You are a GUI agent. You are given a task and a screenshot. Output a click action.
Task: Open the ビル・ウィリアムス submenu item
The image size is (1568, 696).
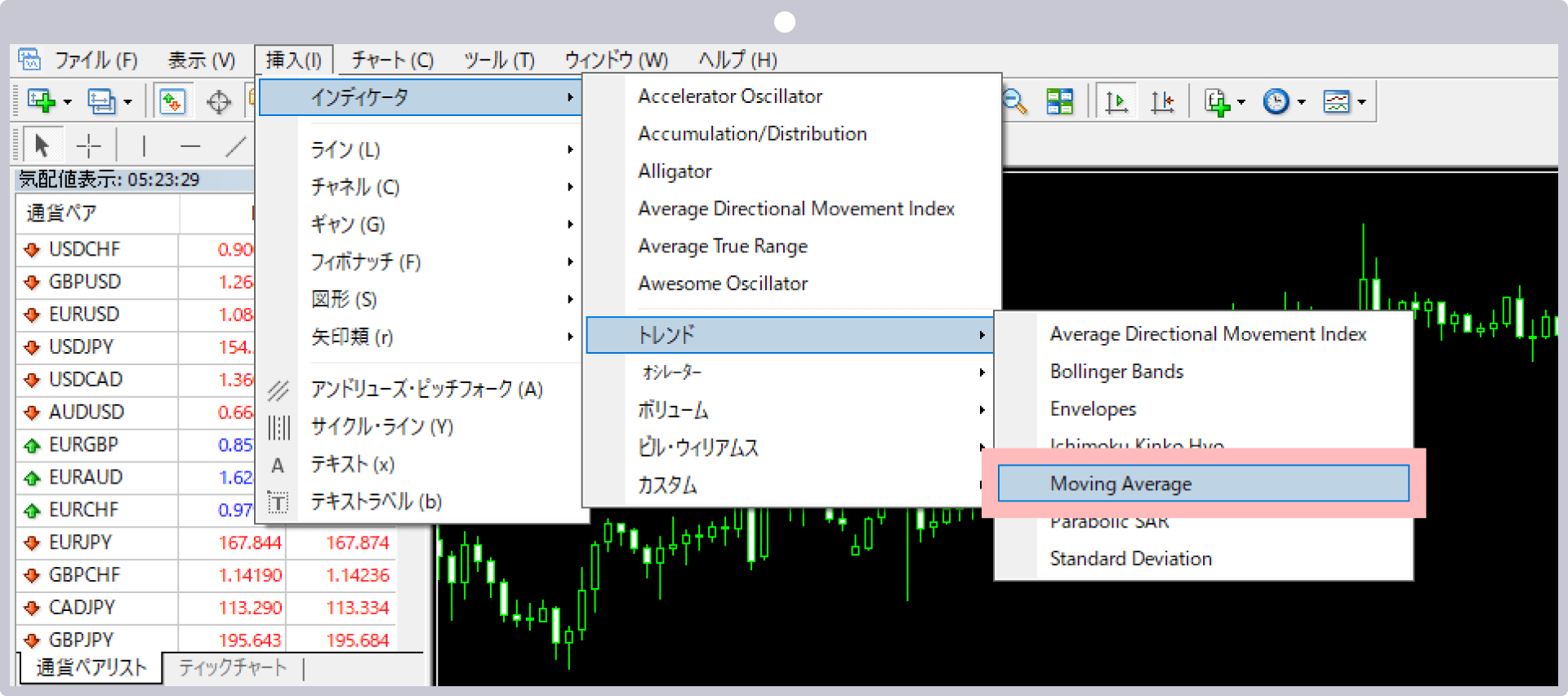coord(789,448)
